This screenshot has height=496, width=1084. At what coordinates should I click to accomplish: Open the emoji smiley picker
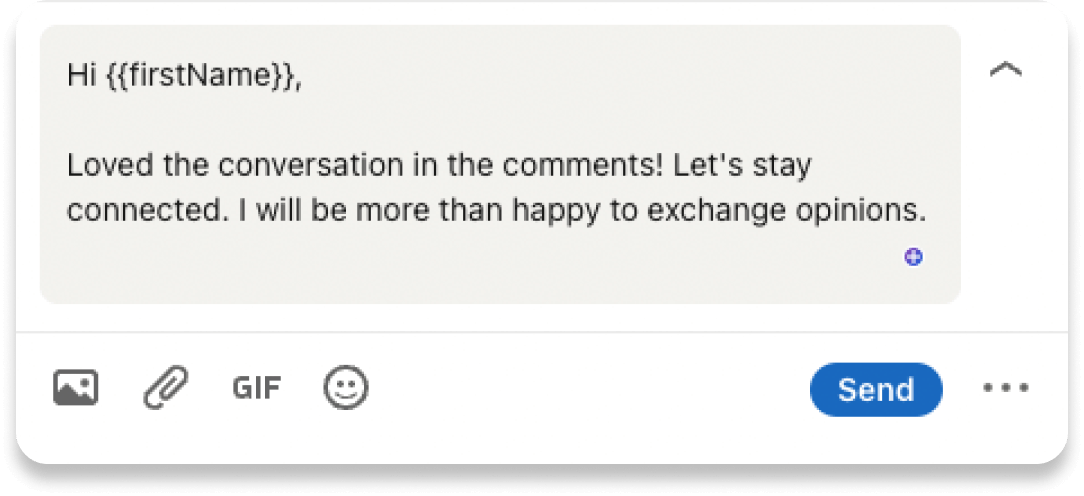[346, 388]
